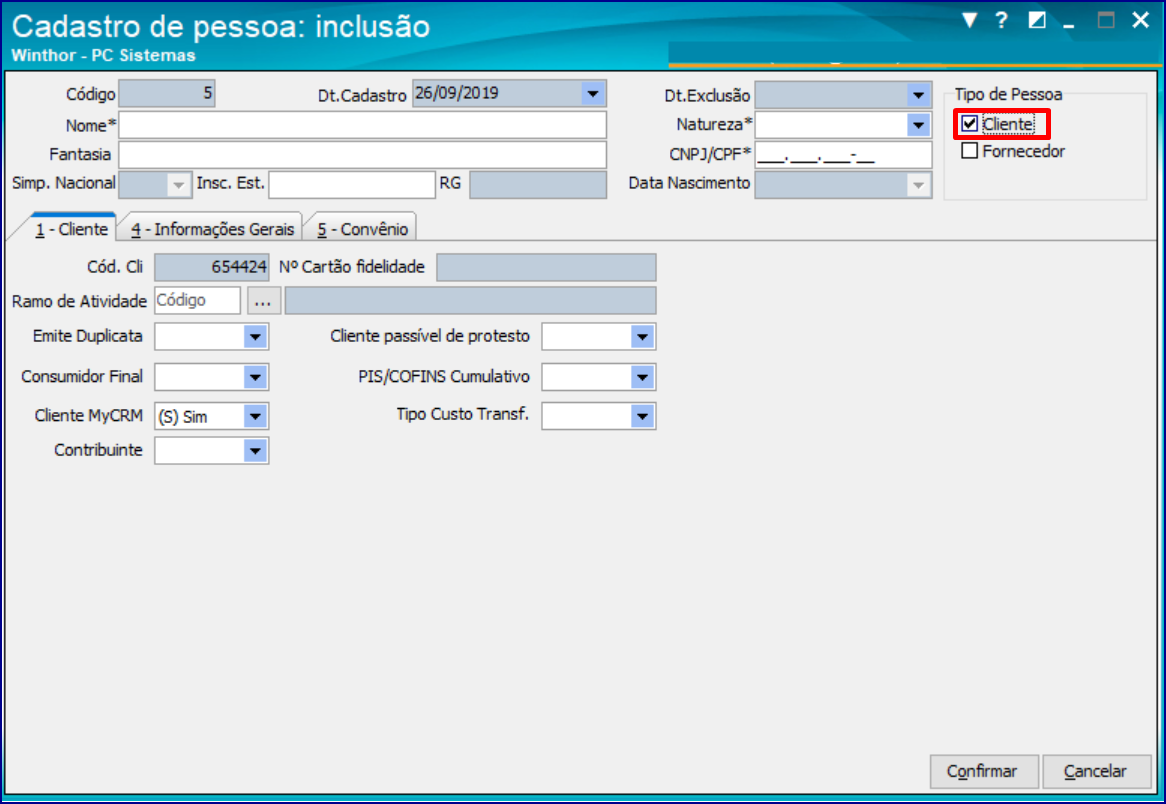Check the Fornecedor checkbox
Screen dimensions: 1166x804
pyautogui.click(x=969, y=151)
